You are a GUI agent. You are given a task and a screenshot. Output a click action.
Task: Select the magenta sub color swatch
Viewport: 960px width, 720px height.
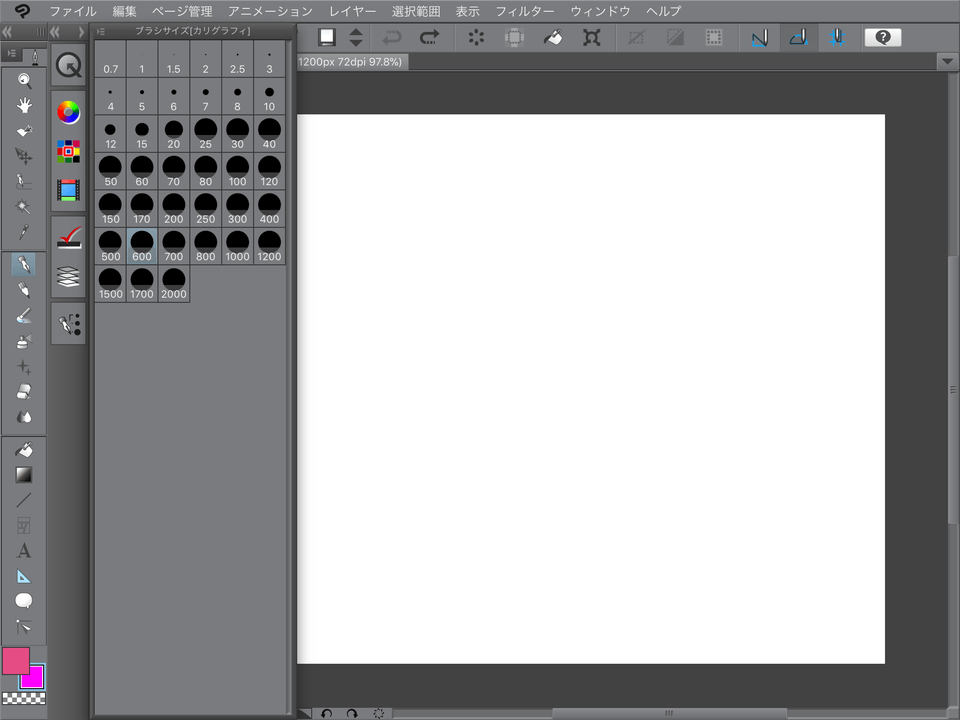35,679
